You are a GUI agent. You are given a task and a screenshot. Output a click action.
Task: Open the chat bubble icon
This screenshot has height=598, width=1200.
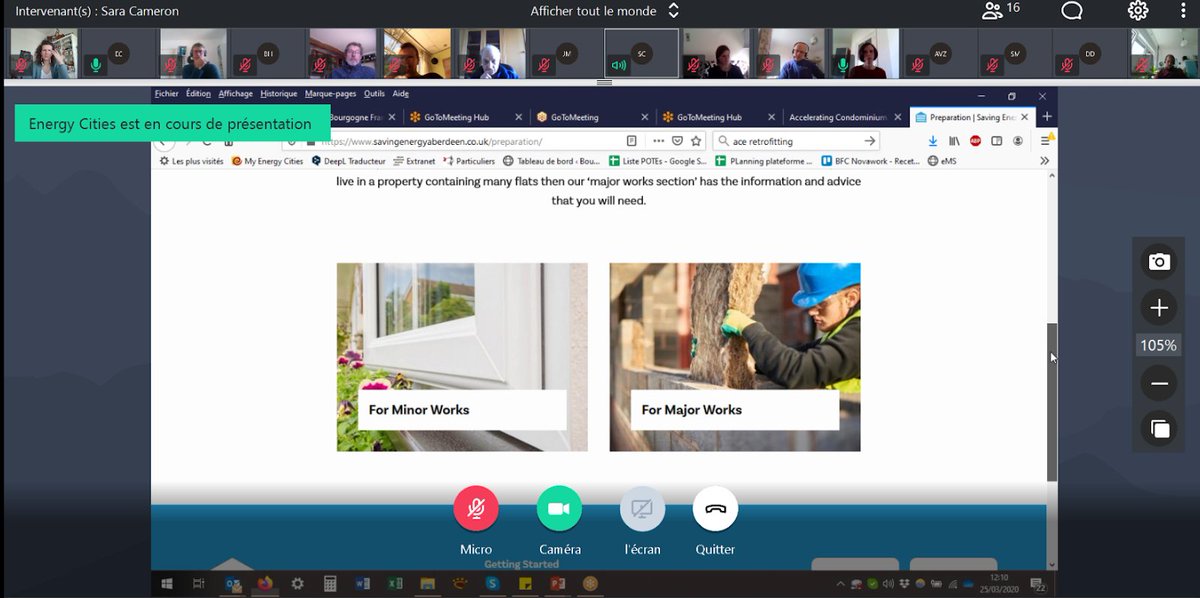[x=1072, y=10]
